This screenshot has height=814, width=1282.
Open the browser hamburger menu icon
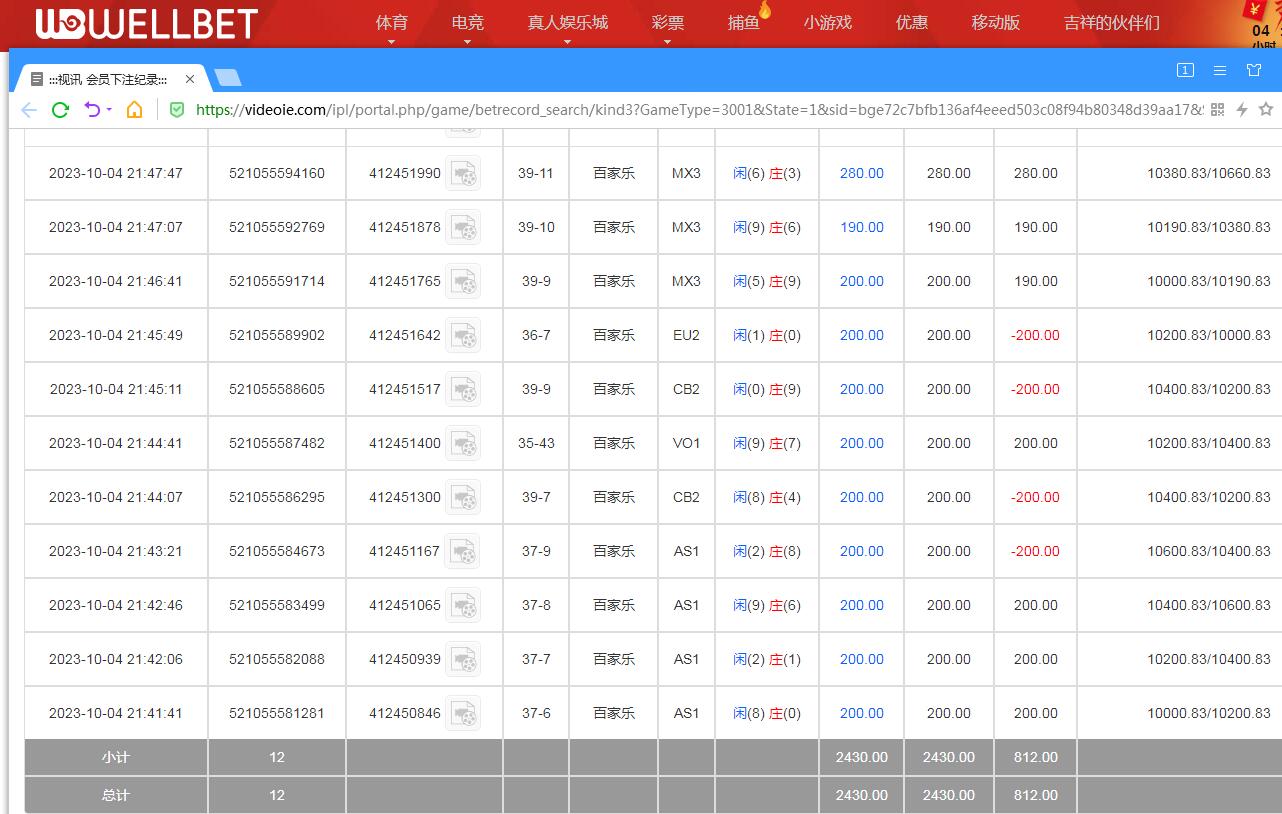1220,70
